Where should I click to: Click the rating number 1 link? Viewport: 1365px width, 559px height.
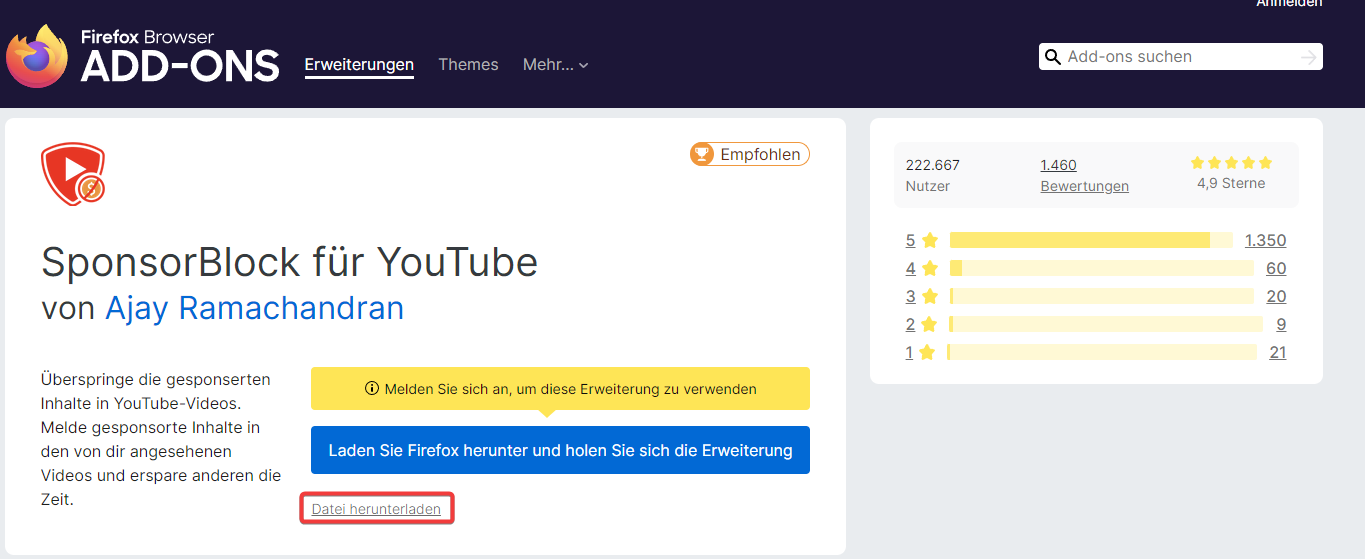point(909,352)
